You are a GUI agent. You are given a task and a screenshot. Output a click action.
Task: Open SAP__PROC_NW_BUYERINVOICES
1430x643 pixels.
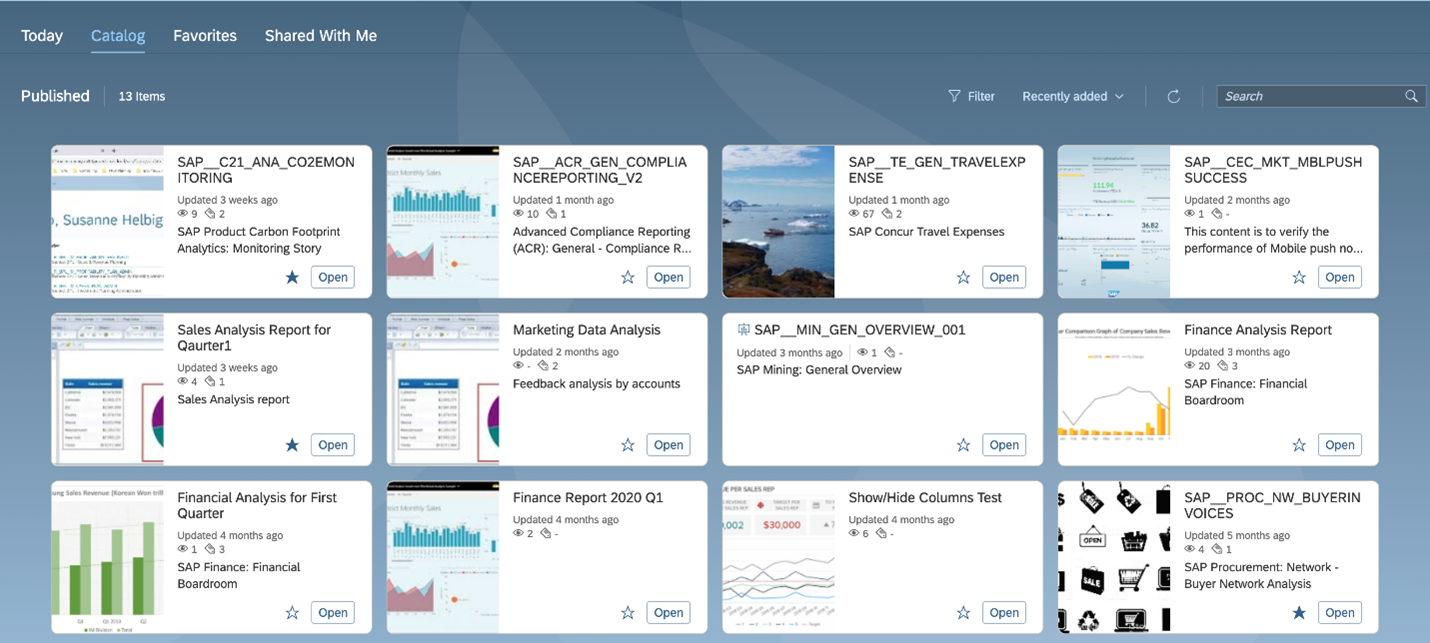tap(1340, 613)
